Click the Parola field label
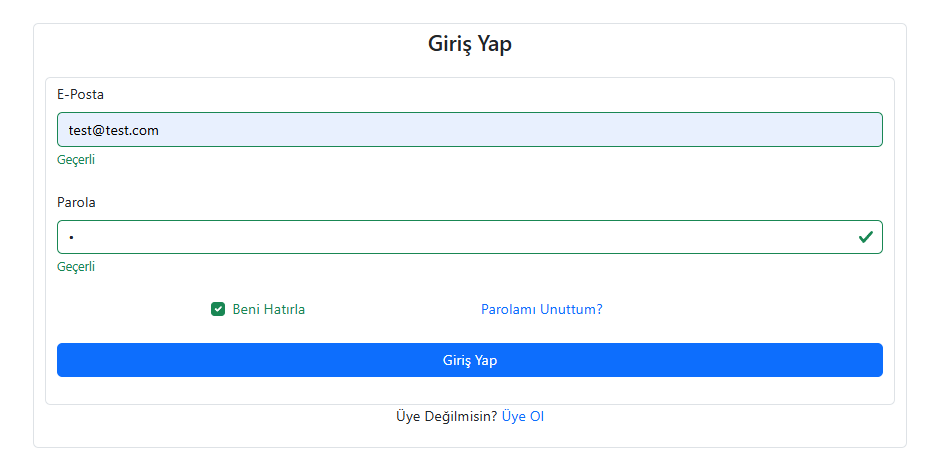952x475 pixels. coord(77,202)
